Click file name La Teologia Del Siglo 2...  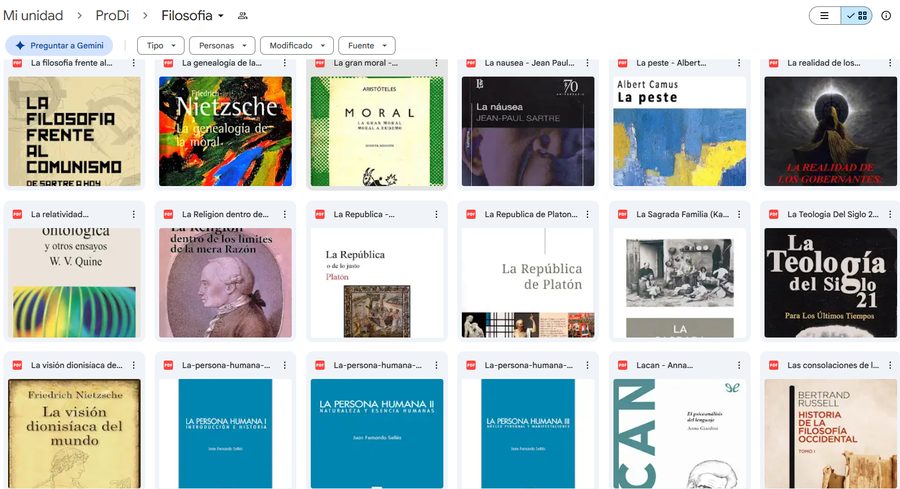[833, 214]
